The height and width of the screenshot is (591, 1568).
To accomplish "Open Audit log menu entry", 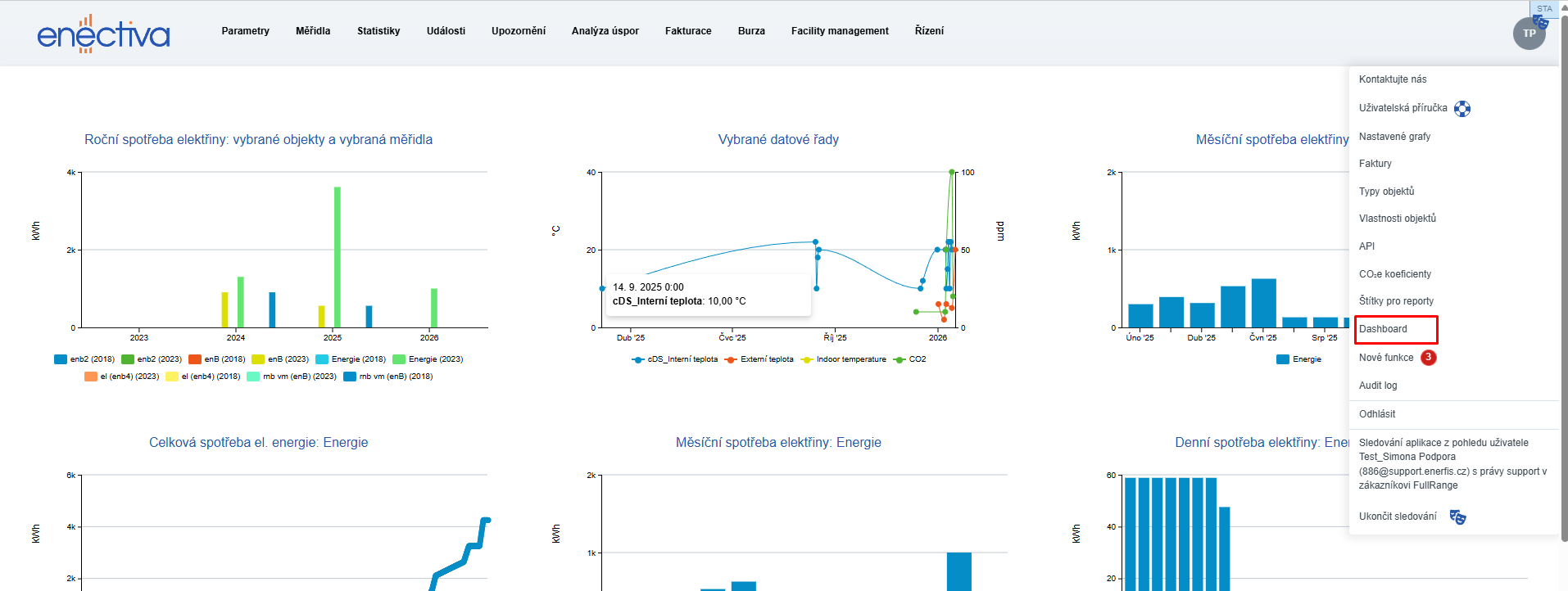I will tap(1378, 386).
